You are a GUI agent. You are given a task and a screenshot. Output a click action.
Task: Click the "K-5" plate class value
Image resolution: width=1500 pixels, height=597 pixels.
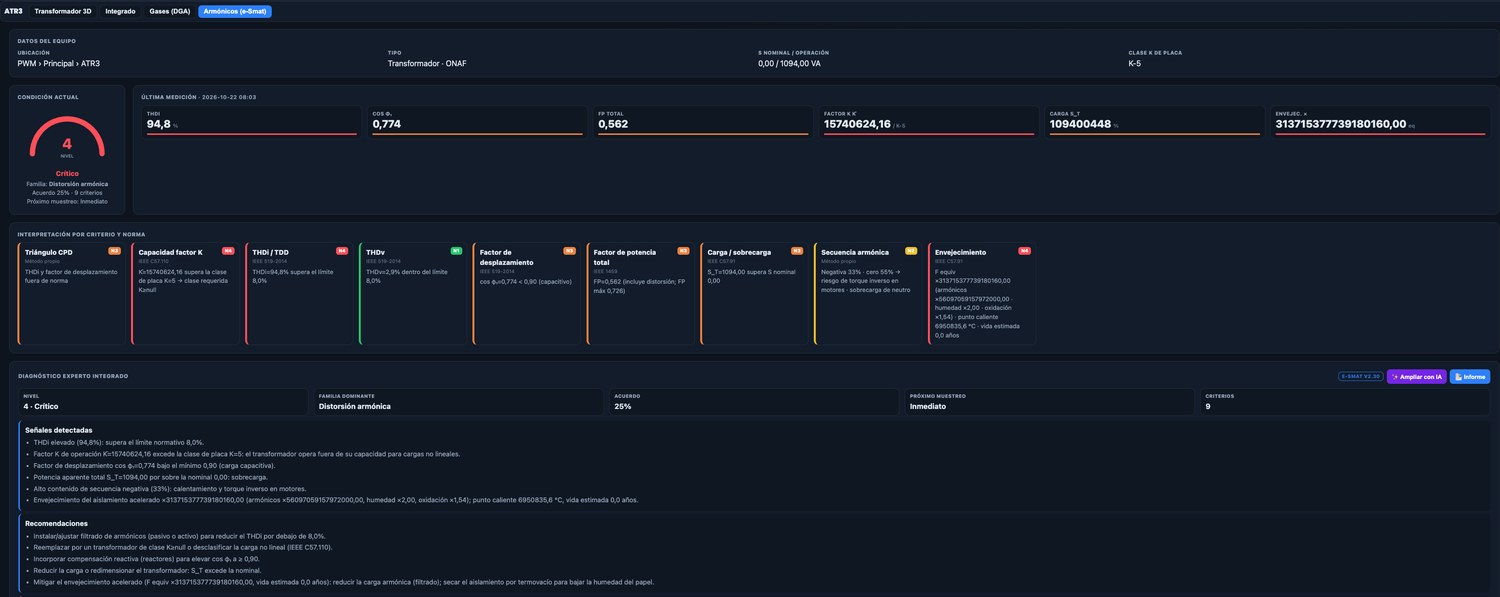(1134, 63)
